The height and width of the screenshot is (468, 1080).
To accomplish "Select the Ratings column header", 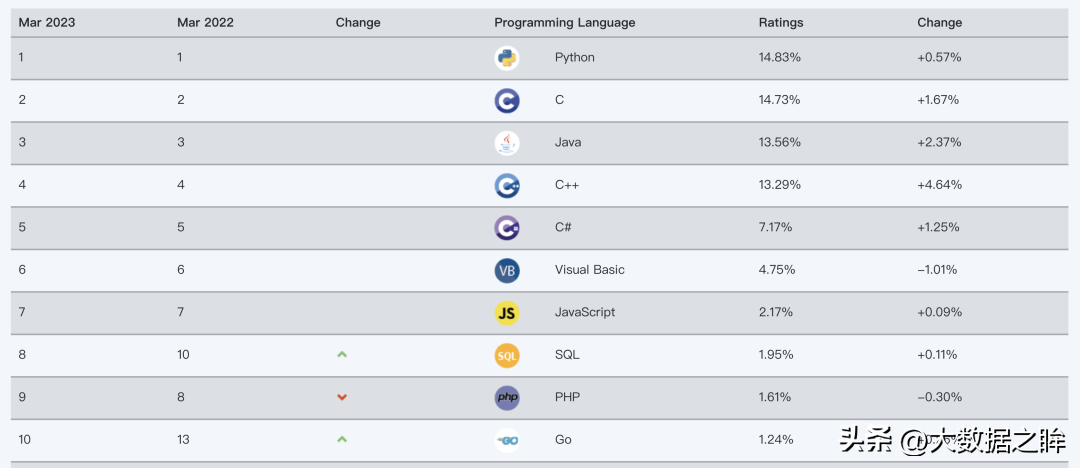I will [x=780, y=23].
